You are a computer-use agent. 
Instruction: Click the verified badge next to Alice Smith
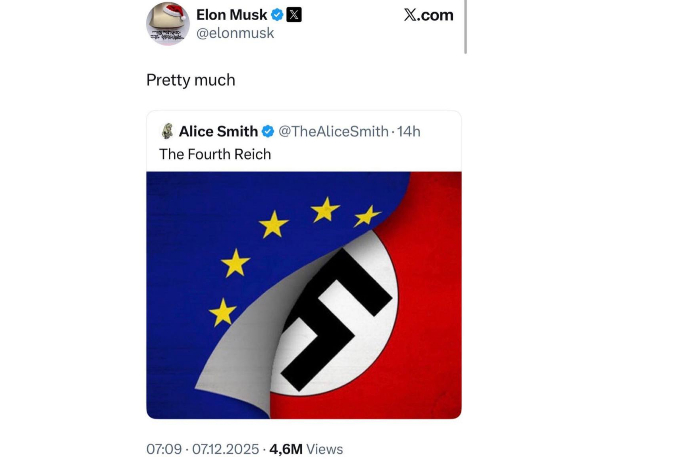tap(268, 132)
